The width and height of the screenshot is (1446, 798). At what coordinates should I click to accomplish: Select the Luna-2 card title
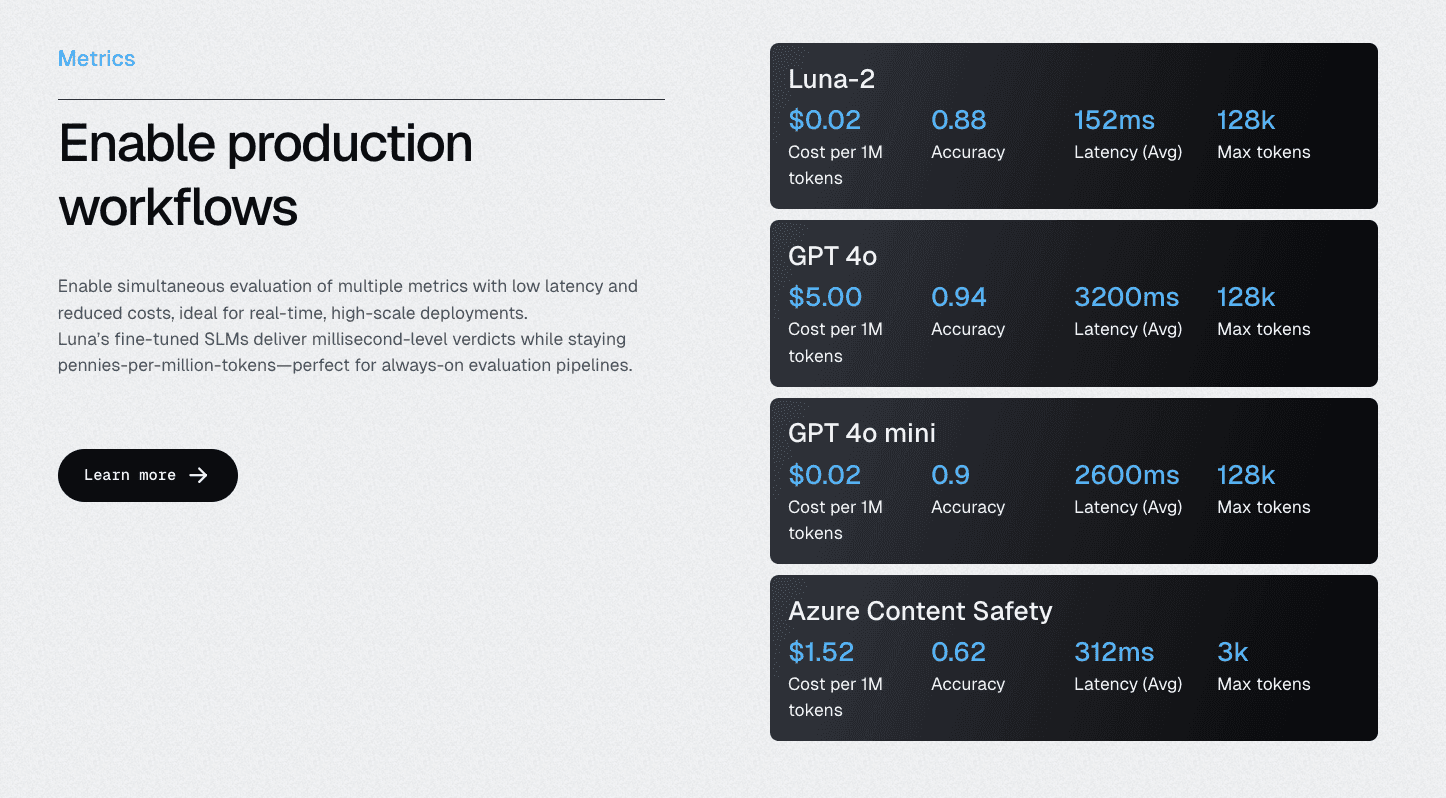coord(831,78)
